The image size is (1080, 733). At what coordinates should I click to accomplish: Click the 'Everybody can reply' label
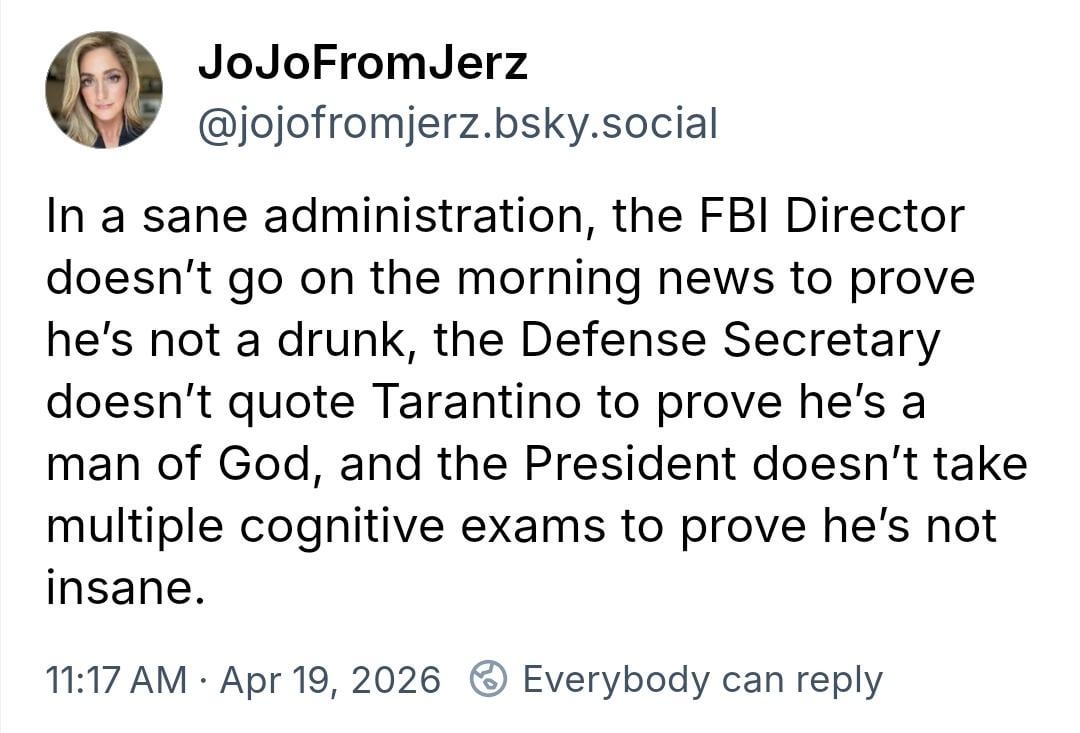[x=702, y=680]
